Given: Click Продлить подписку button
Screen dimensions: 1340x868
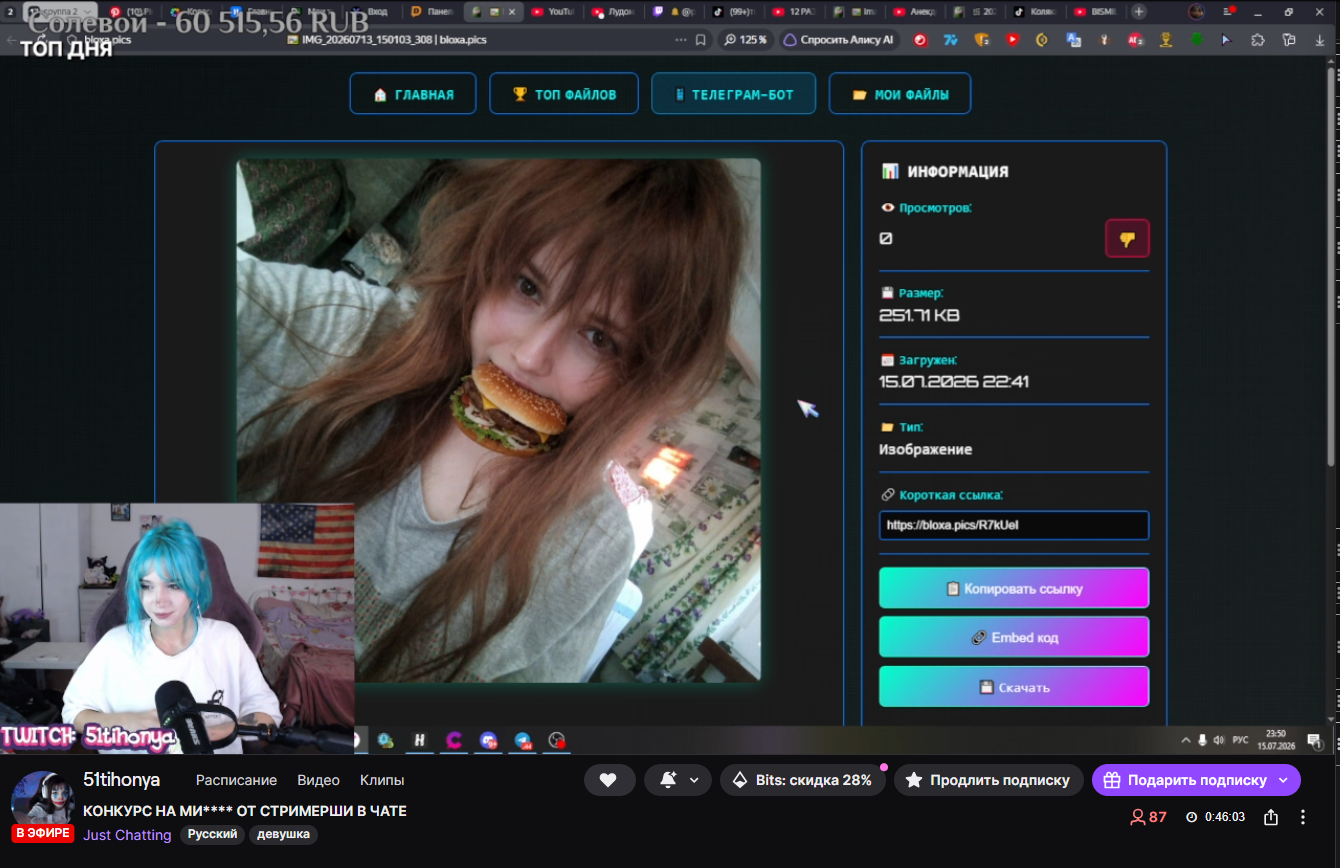Looking at the screenshot, I should pyautogui.click(x=989, y=780).
